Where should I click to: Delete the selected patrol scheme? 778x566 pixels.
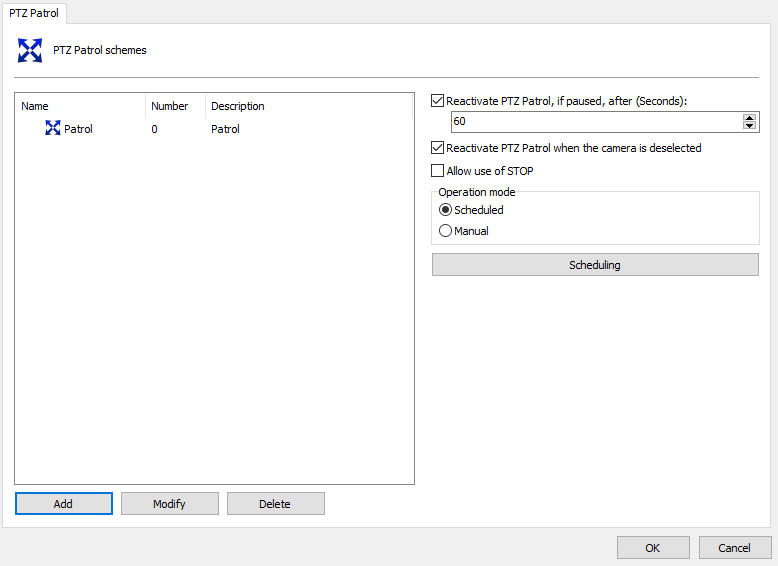(x=275, y=504)
